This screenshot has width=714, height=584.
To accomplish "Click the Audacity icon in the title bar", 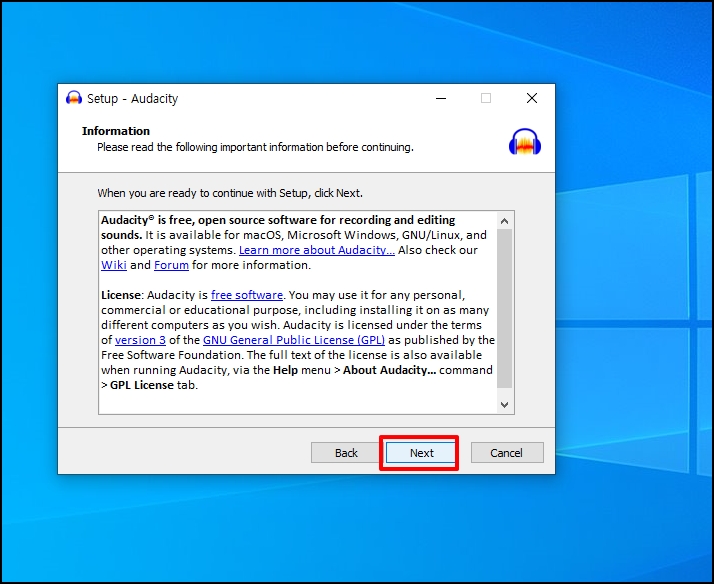I will (74, 98).
